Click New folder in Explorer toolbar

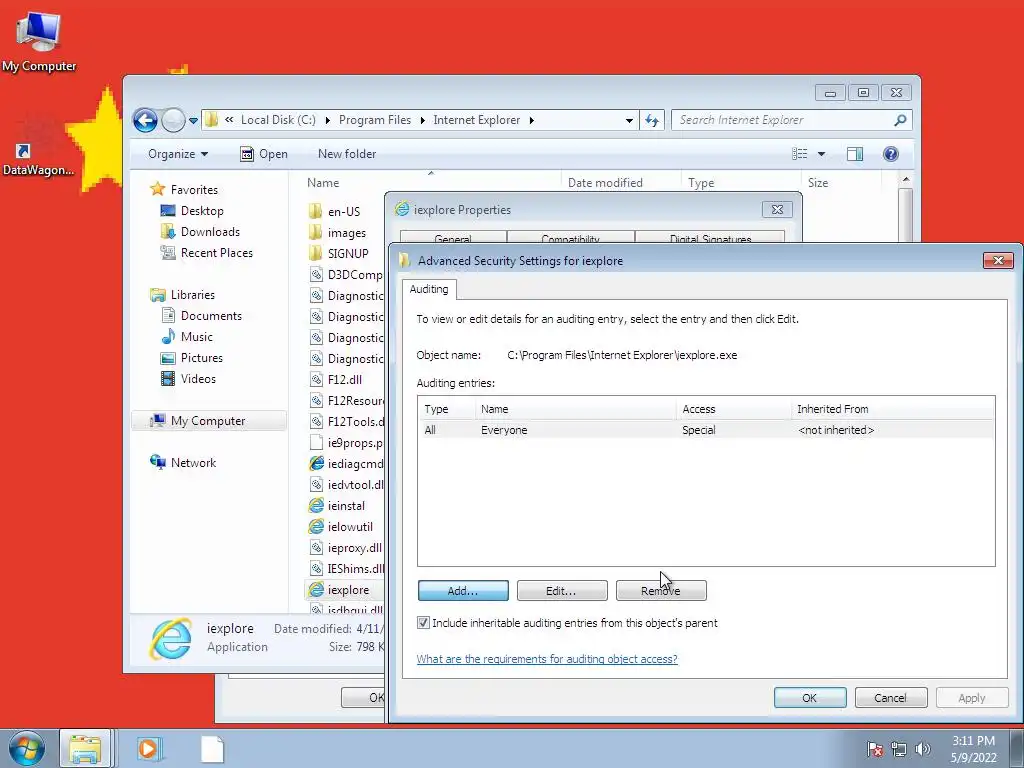pyautogui.click(x=347, y=154)
